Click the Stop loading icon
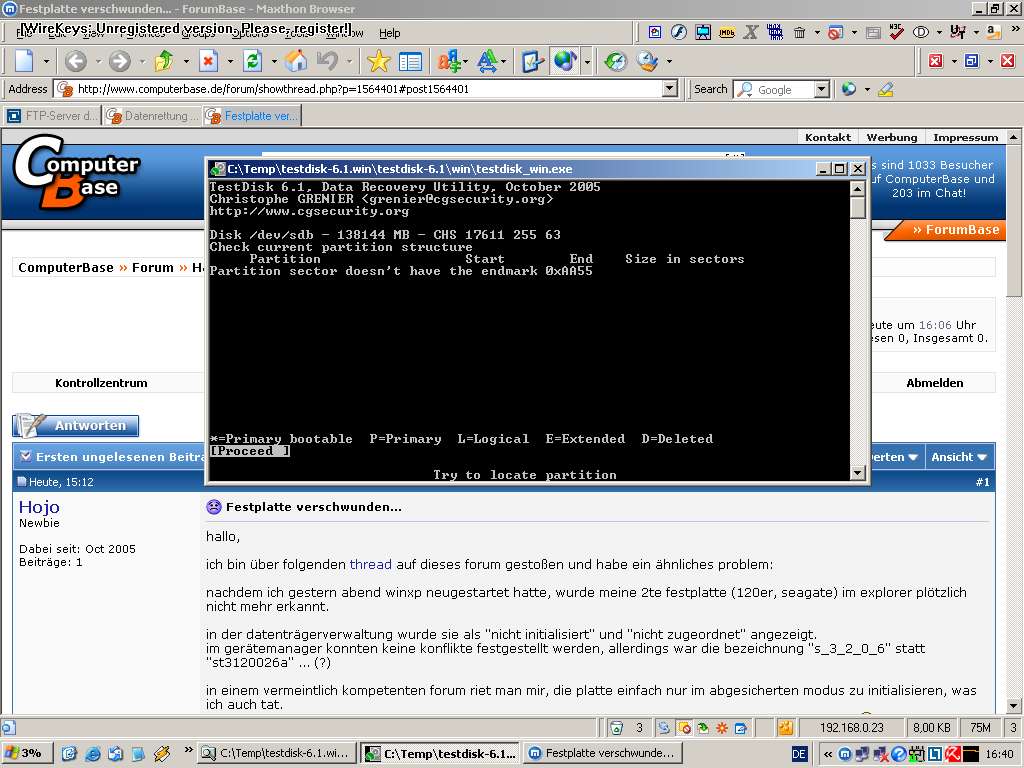 tap(208, 61)
